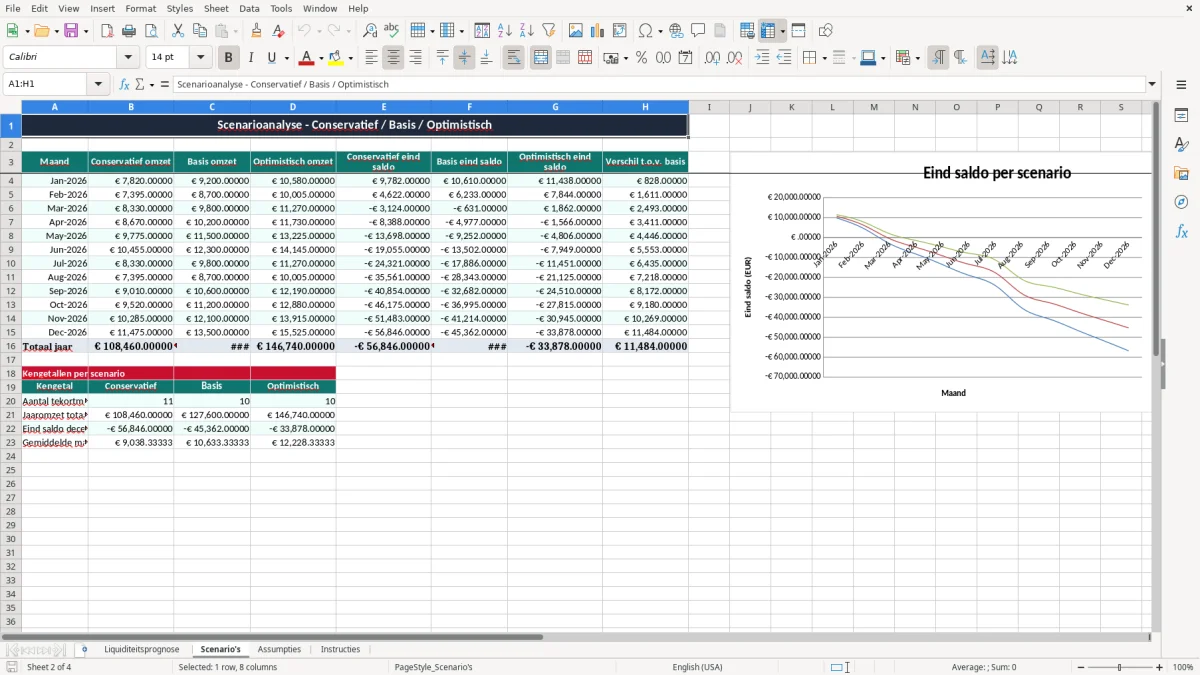1200x675 pixels.
Task: Select column header D
Action: click(x=293, y=107)
